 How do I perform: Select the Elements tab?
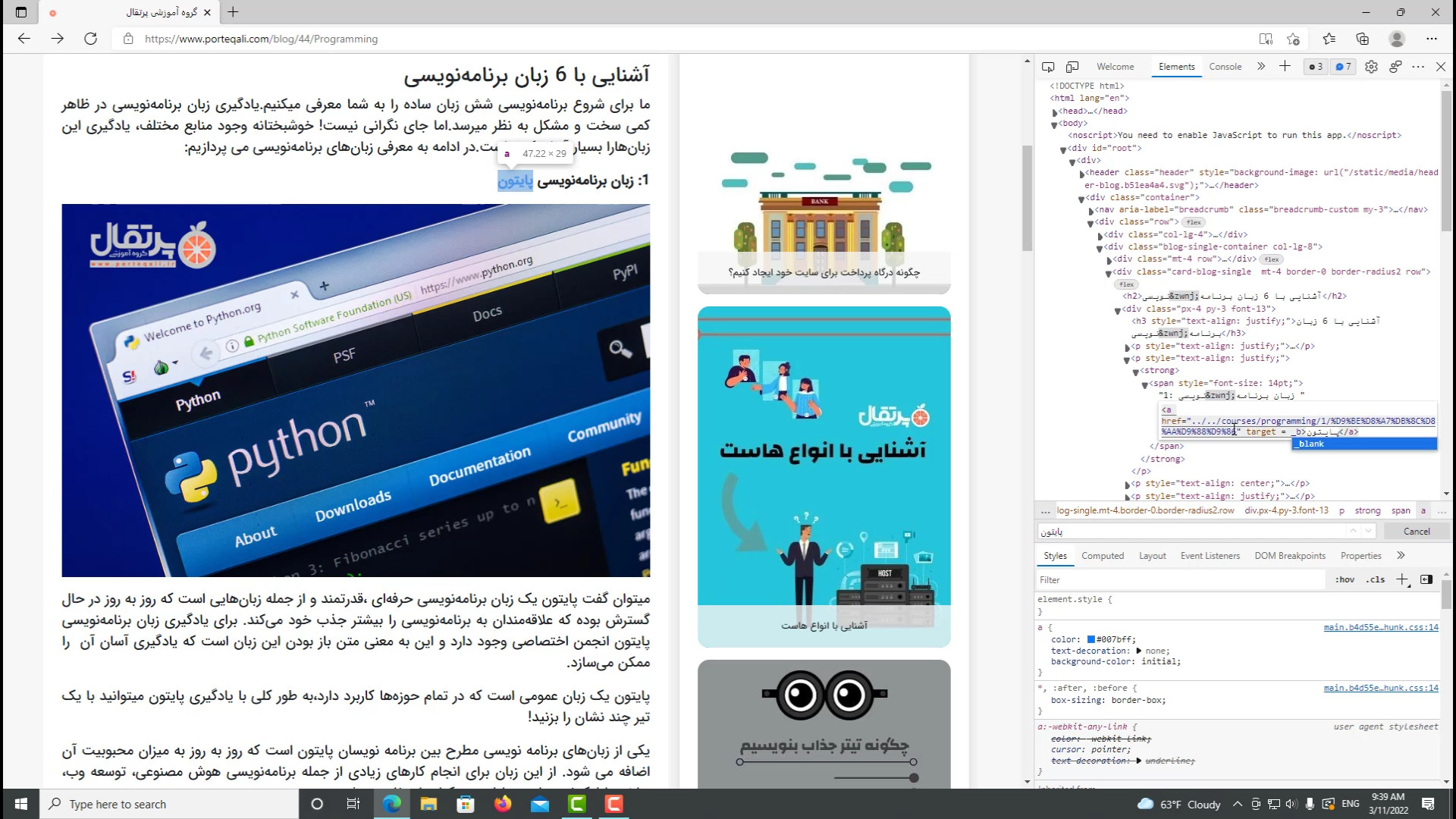click(1176, 67)
